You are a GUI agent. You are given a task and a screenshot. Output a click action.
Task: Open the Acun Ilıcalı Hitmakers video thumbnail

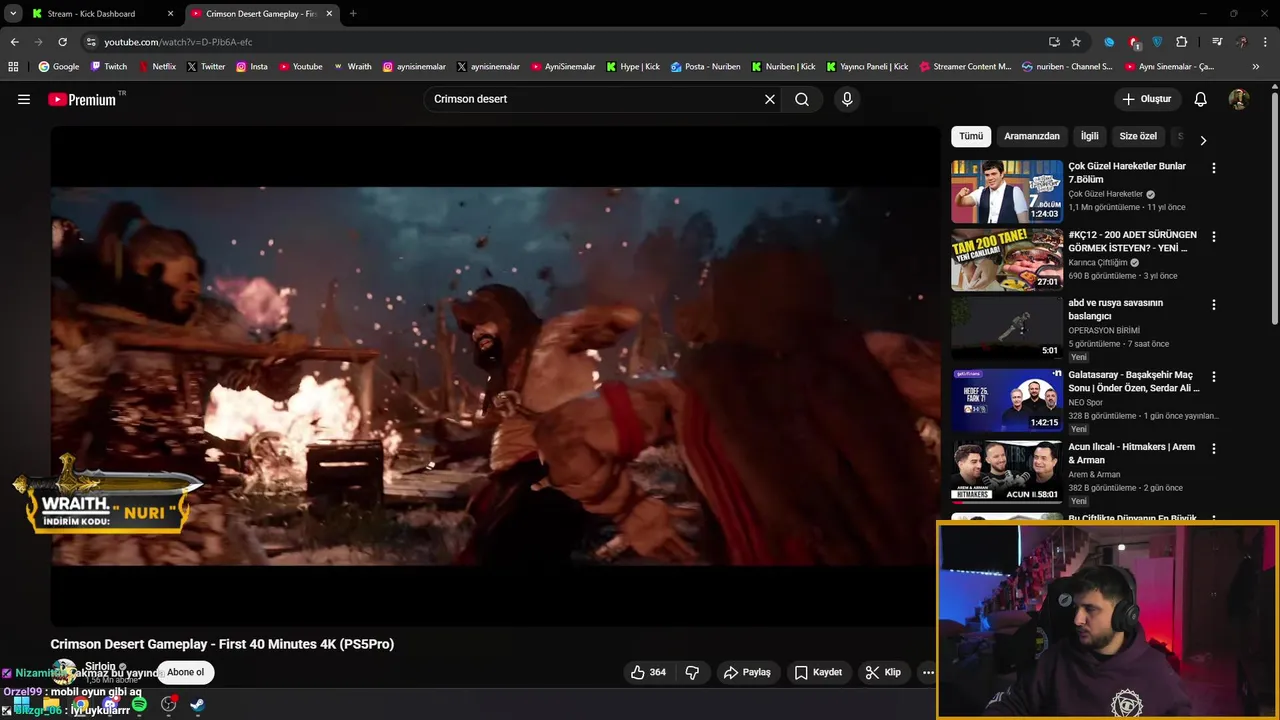(1007, 472)
